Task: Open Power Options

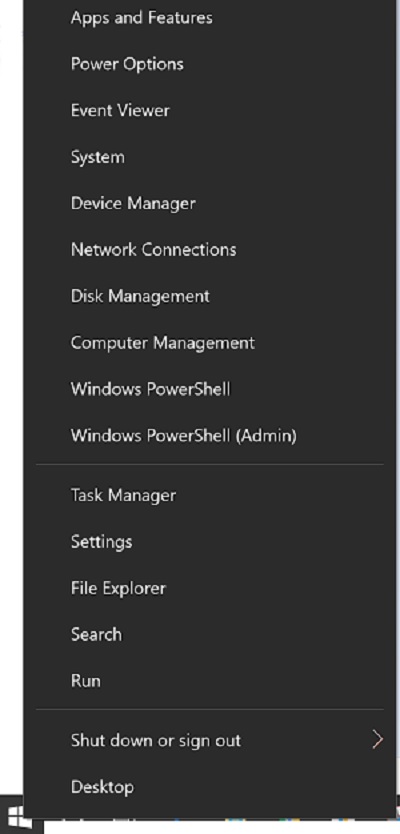Action: pyautogui.click(x=127, y=64)
